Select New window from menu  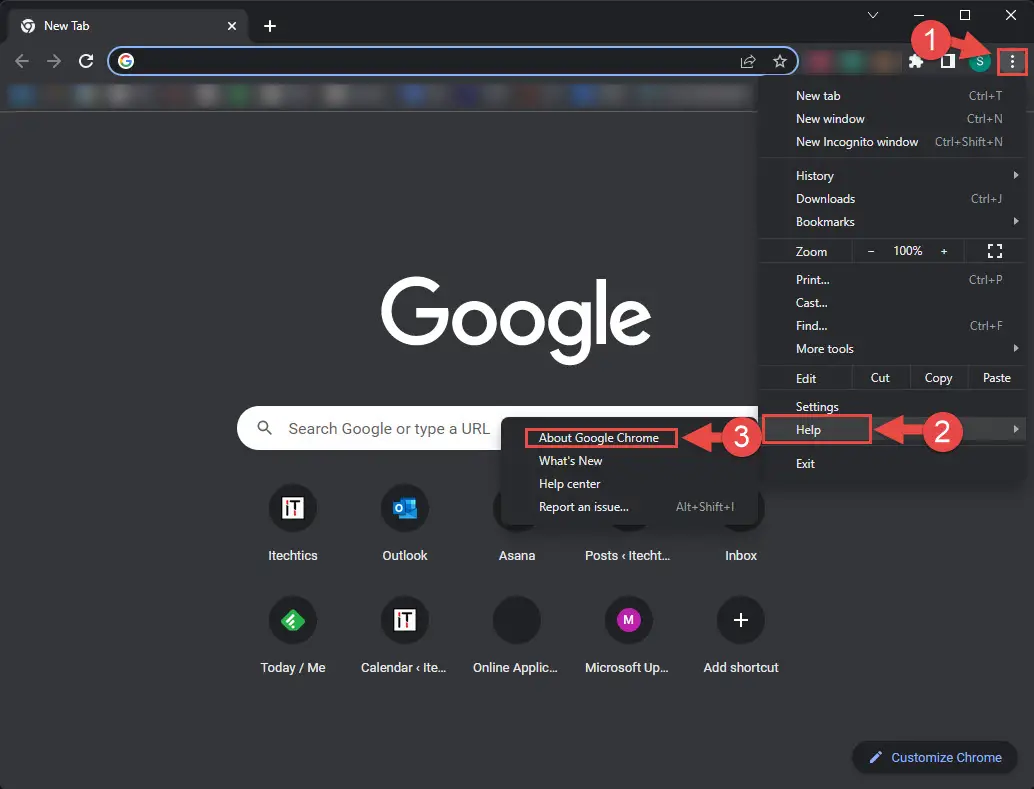(x=892, y=119)
